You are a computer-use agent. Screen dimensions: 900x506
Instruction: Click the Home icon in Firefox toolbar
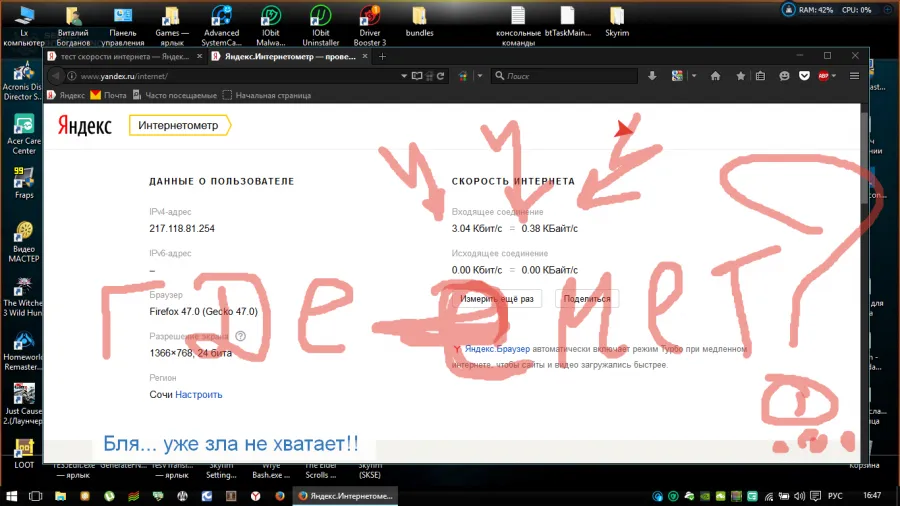(715, 76)
